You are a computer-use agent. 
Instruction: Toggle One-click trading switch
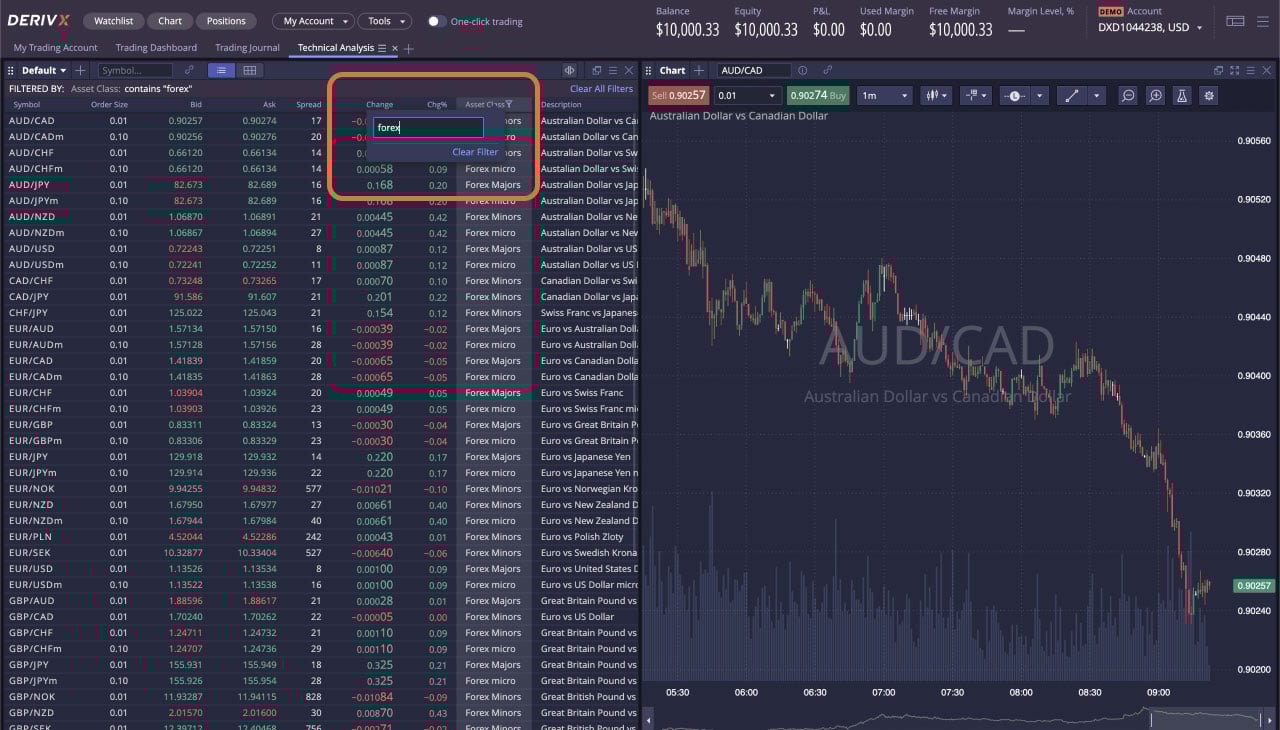(436, 21)
